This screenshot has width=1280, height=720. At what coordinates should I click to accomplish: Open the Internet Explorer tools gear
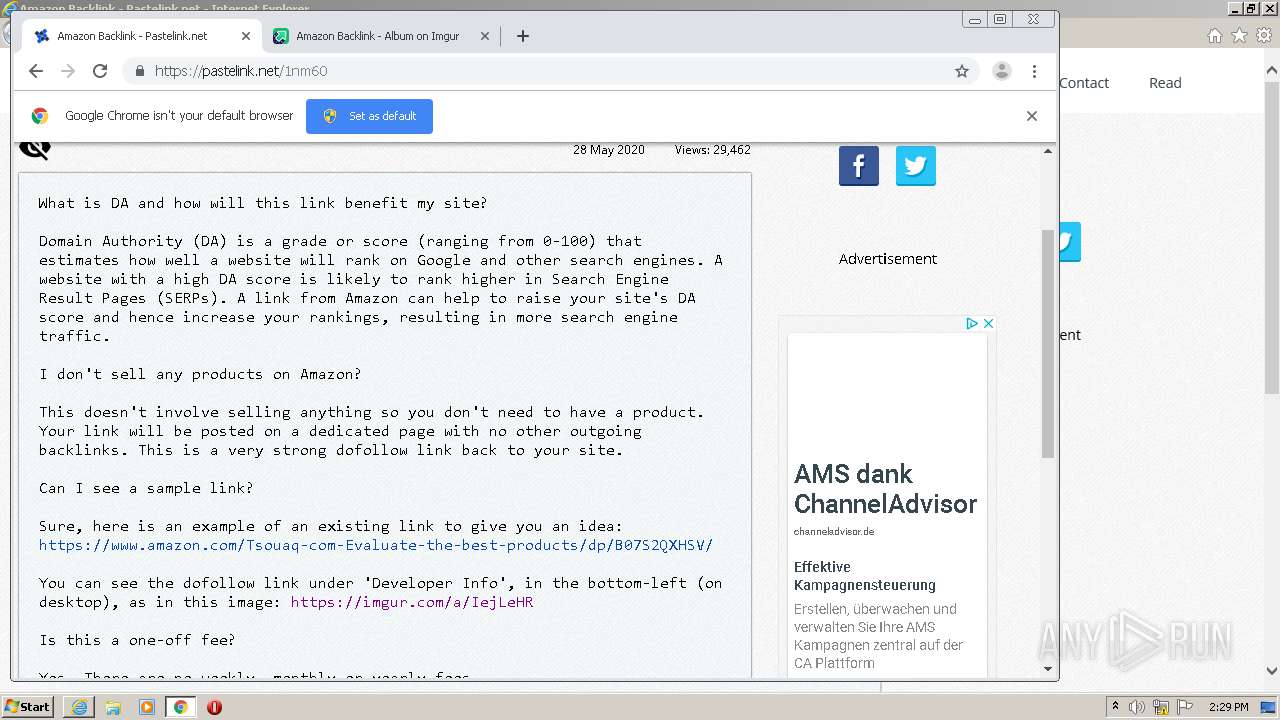tap(1264, 36)
